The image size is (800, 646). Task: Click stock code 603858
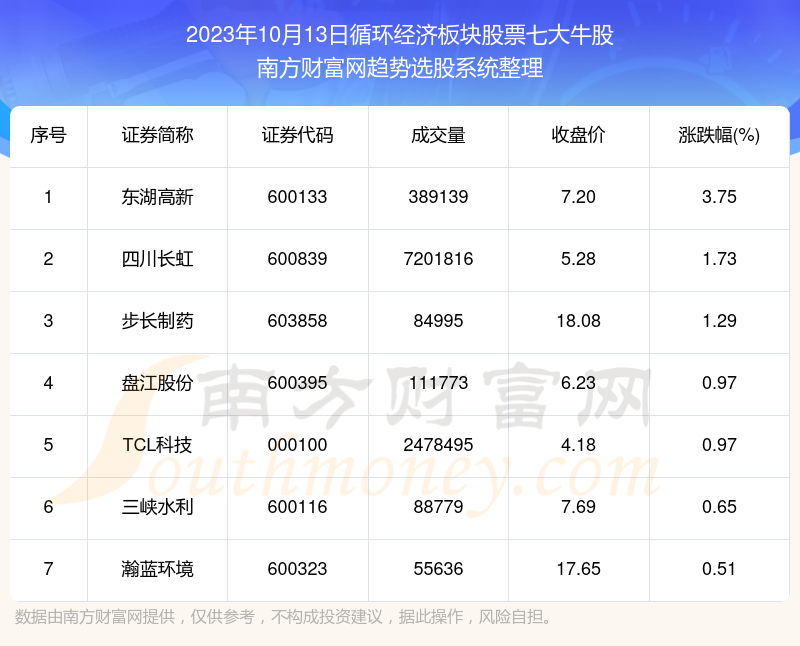pyautogui.click(x=297, y=321)
